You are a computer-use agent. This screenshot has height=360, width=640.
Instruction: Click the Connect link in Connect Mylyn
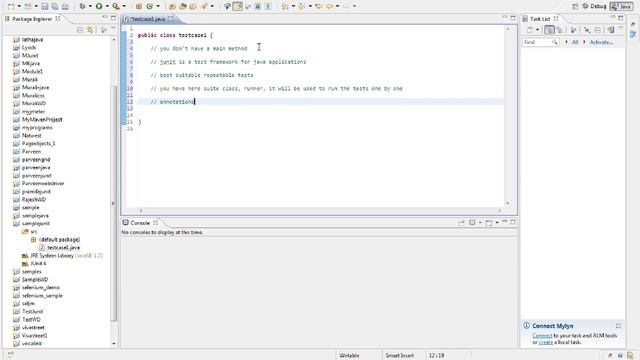click(x=542, y=336)
